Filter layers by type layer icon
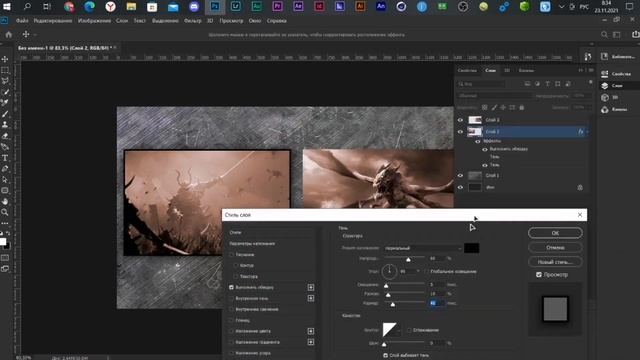The width and height of the screenshot is (640, 360). (547, 84)
